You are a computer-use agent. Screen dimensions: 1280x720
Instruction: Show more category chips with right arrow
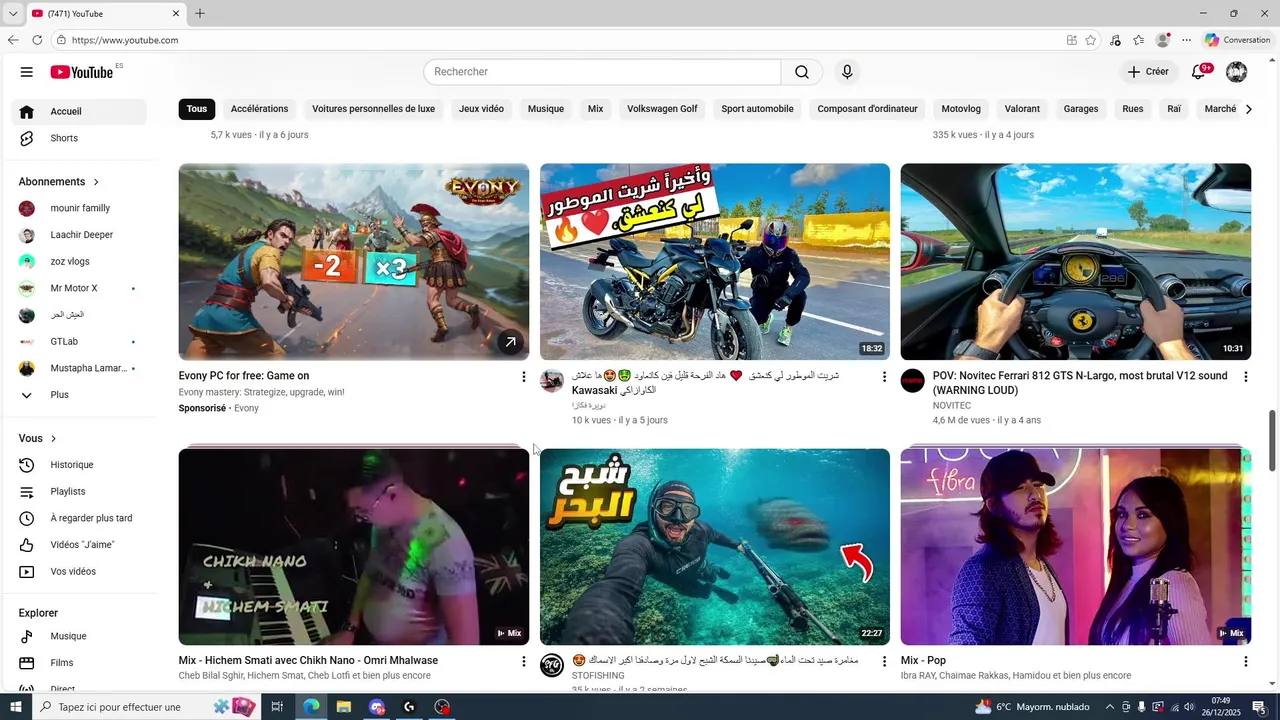coord(1248,109)
